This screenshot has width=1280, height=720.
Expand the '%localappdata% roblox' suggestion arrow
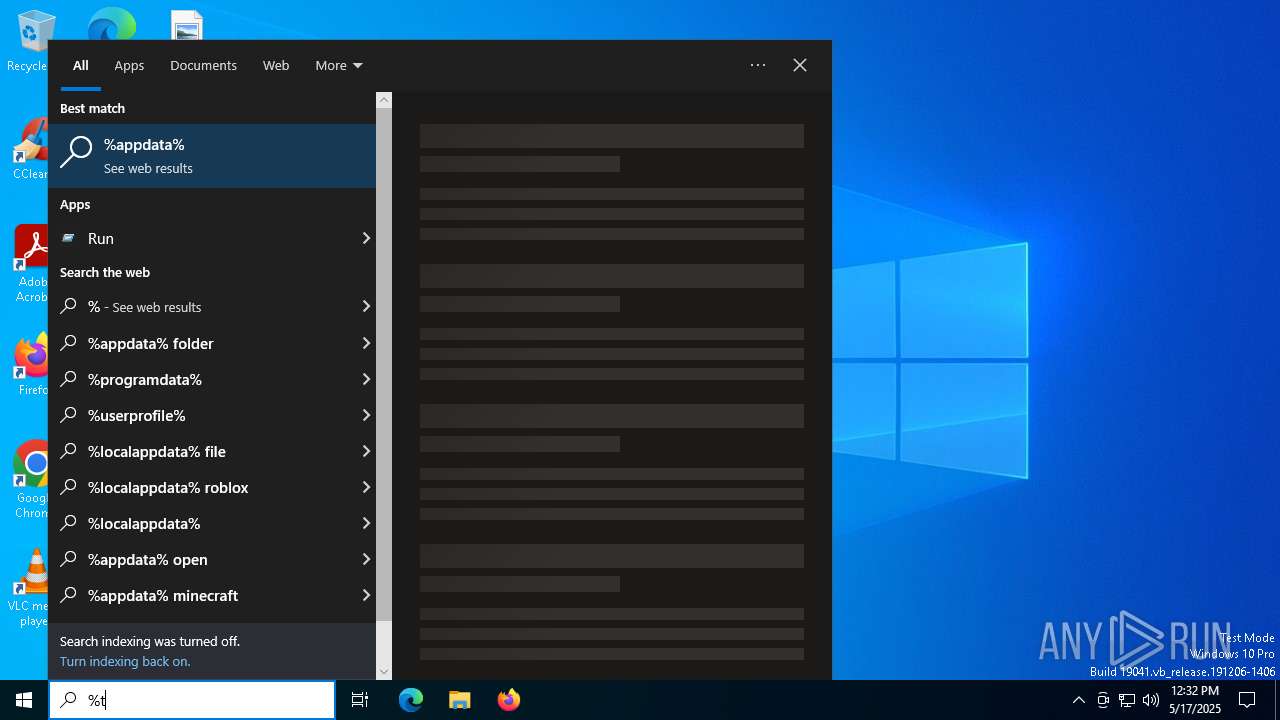click(366, 487)
